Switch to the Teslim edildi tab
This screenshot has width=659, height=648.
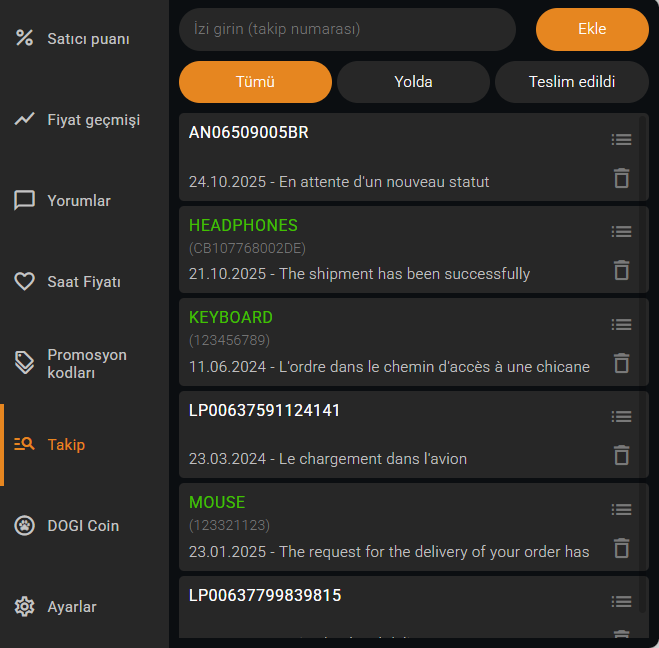click(x=572, y=82)
